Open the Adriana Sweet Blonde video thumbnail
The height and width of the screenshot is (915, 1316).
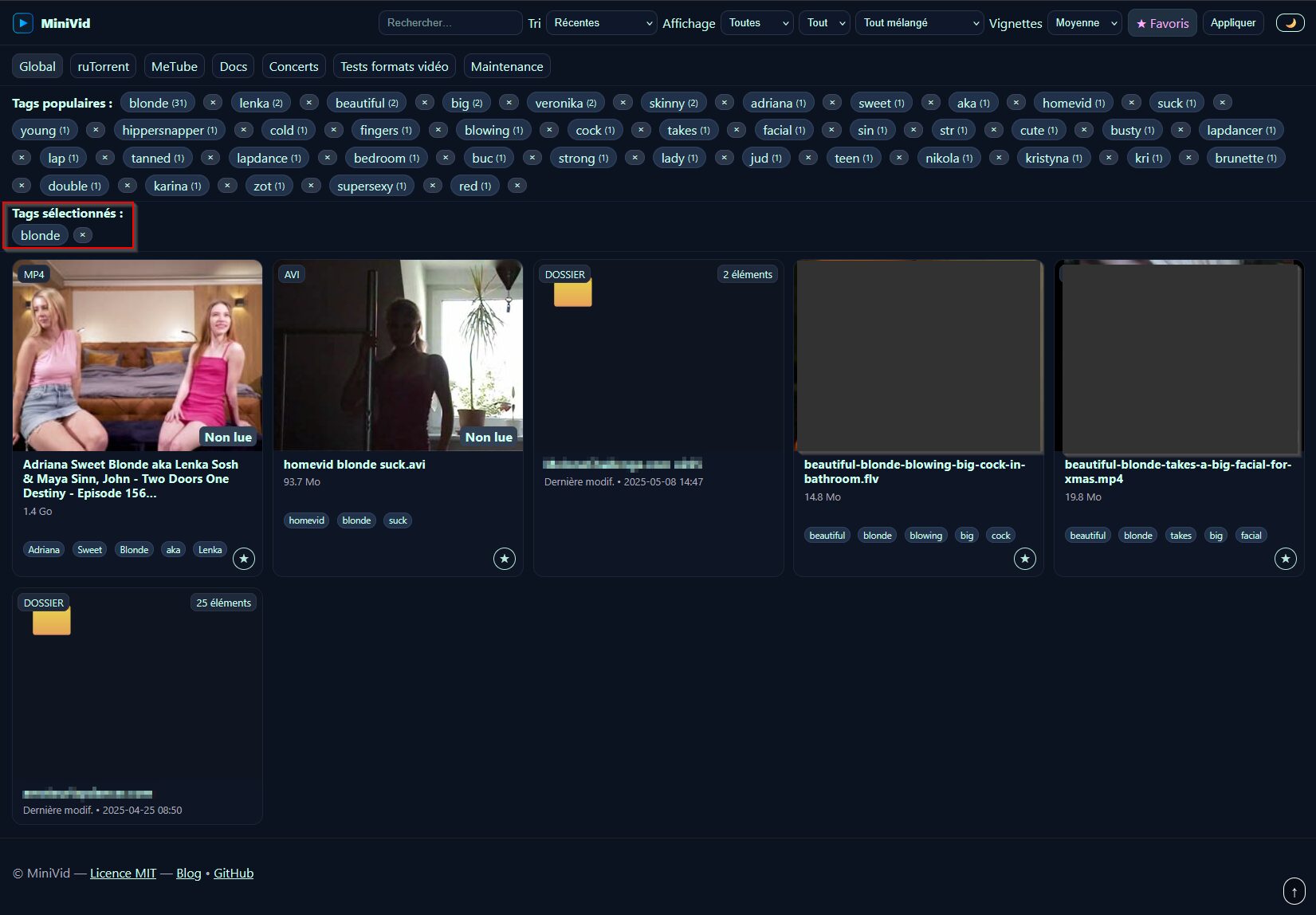[x=137, y=355]
